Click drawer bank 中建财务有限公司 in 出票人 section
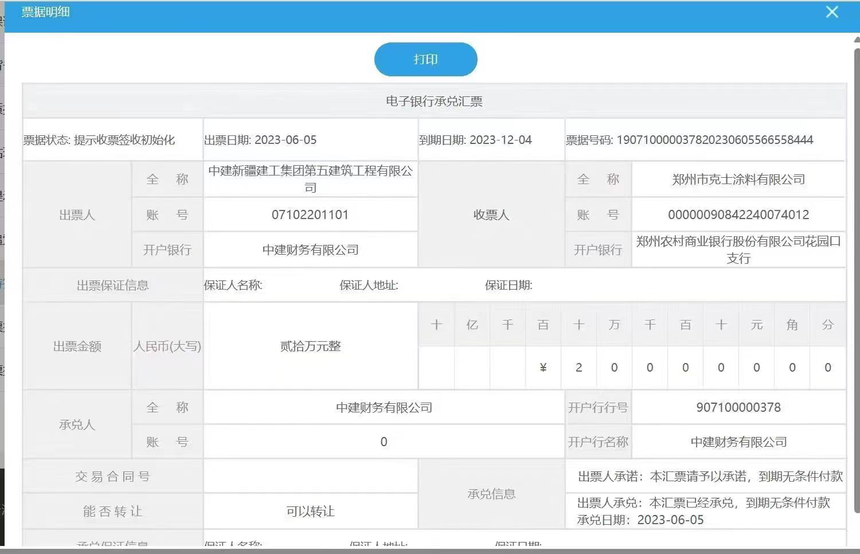Screen dimensions: 860x554 point(310,250)
